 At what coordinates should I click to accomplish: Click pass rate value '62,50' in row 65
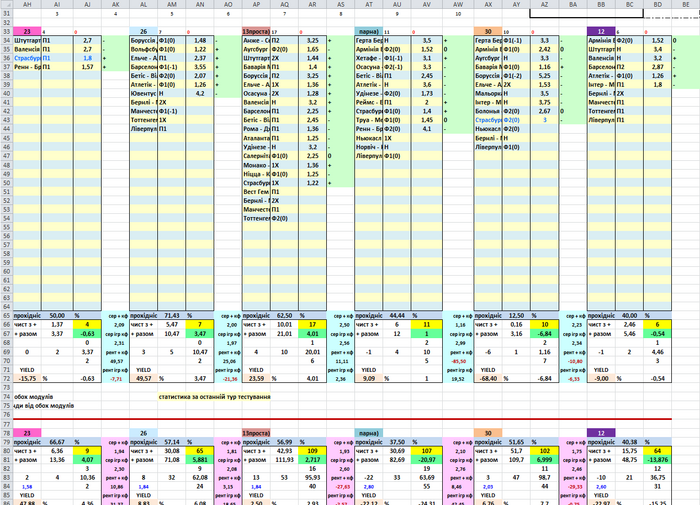tap(284, 315)
